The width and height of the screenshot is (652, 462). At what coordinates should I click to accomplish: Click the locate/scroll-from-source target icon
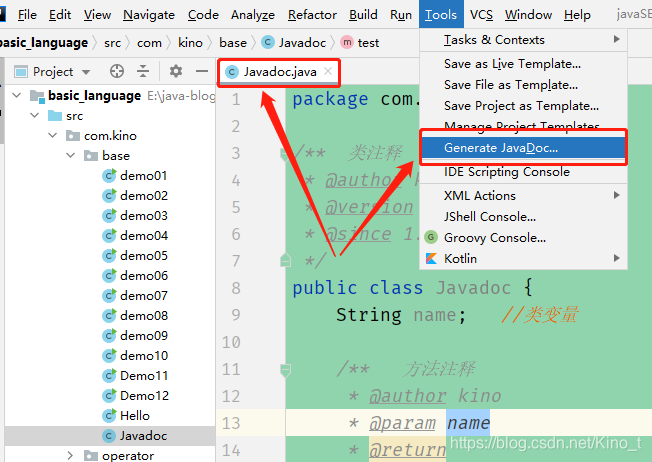coord(117,72)
